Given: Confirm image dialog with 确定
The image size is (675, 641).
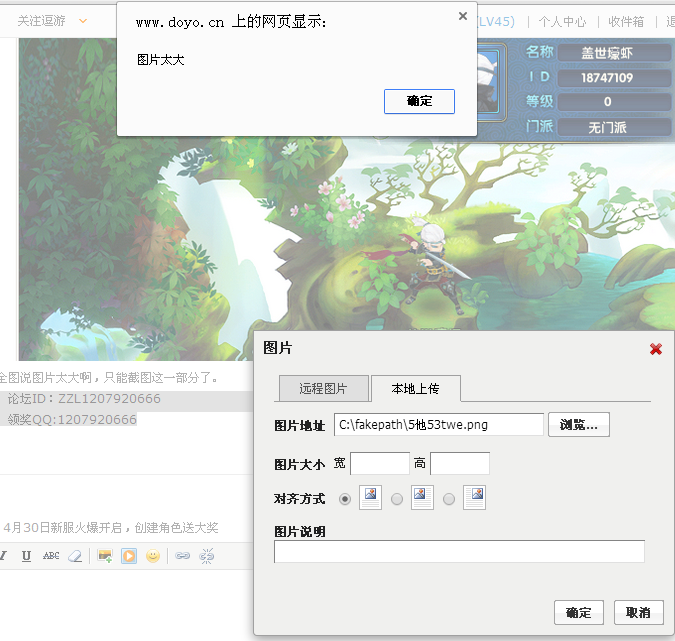Looking at the screenshot, I should click(579, 613).
